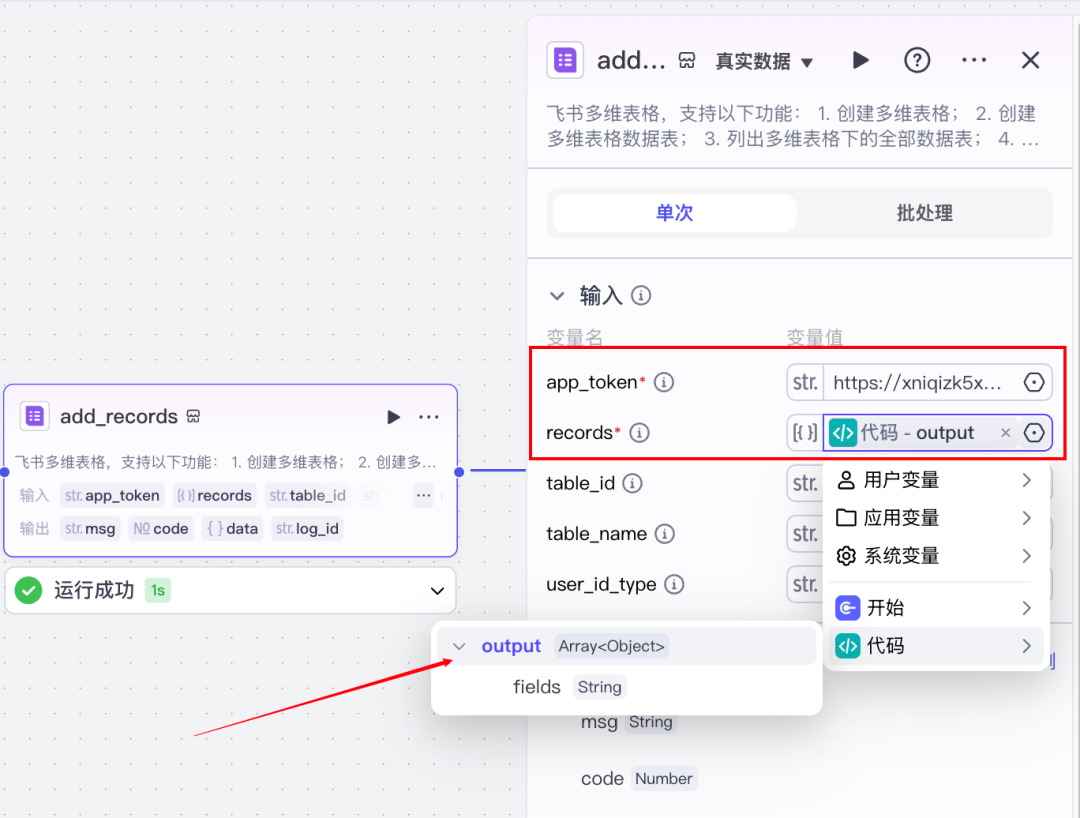1080x818 pixels.
Task: Click plugin badge icon on add_records canvas node
Action: (194, 417)
